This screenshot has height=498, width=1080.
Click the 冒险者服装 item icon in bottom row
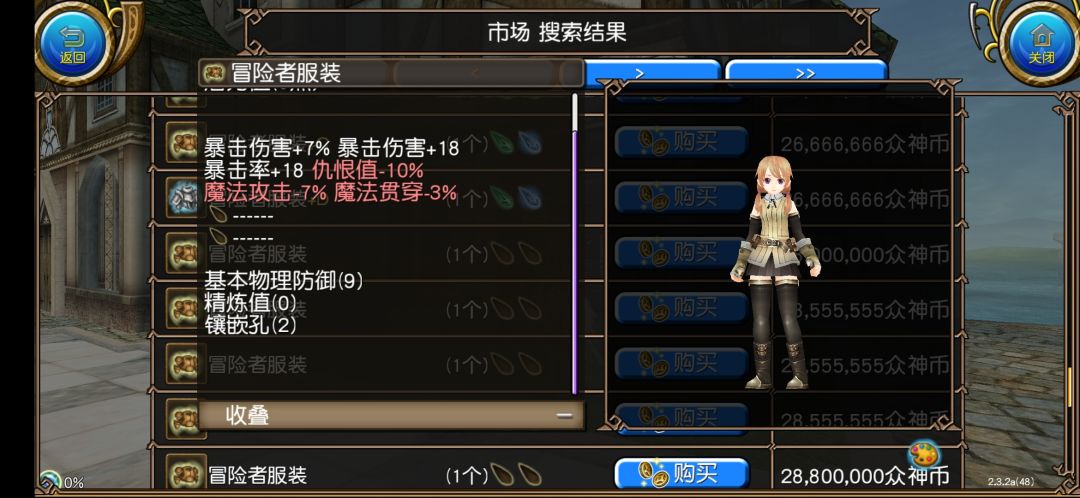pos(185,473)
